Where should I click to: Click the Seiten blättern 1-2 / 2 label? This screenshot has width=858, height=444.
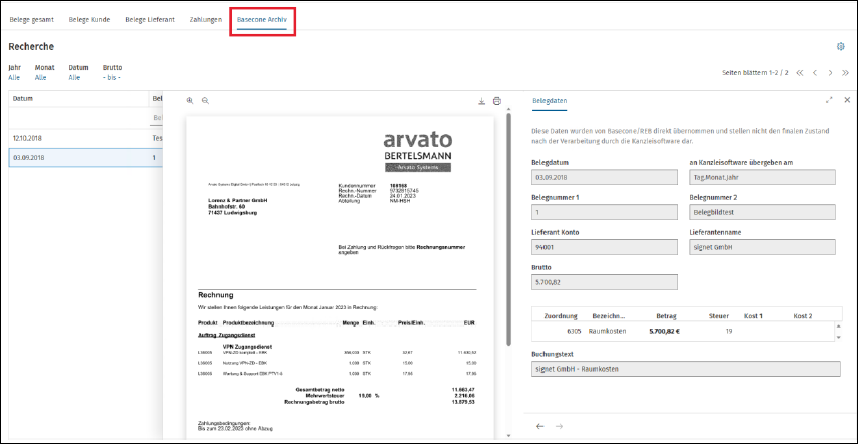pyautogui.click(x=755, y=73)
